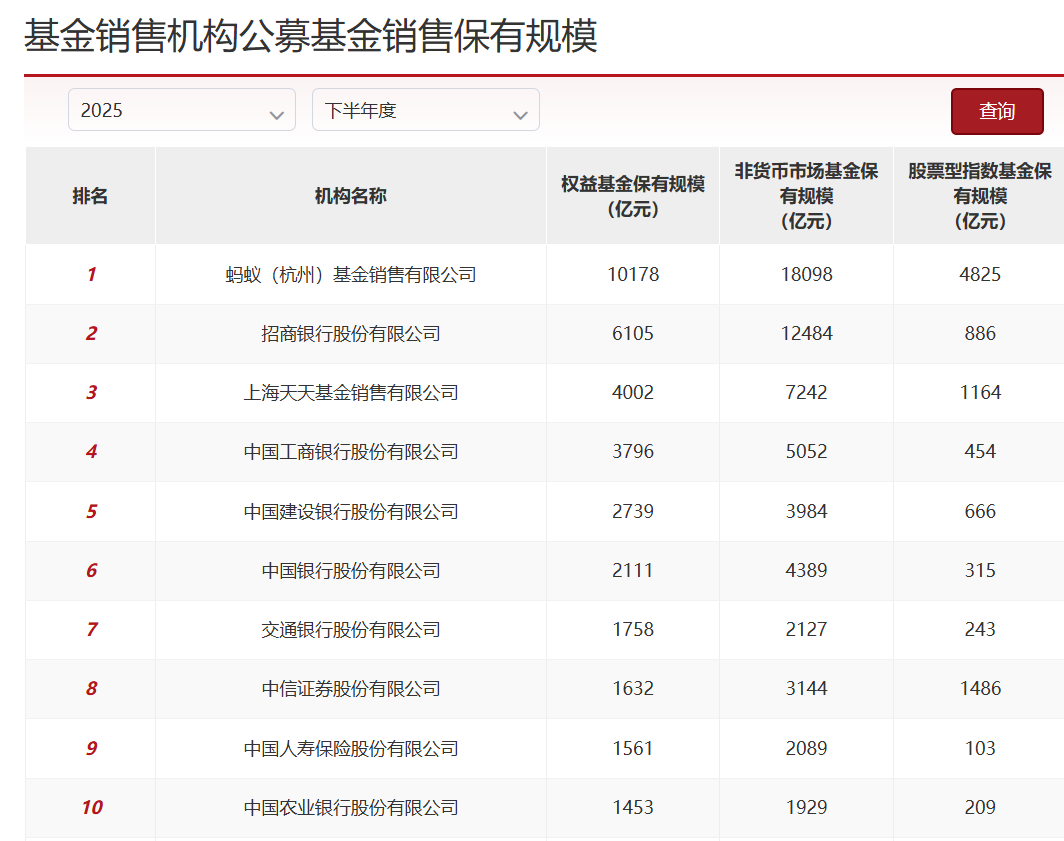
Task: Click 中国工商银行股份有限公司 in the list
Action: pyautogui.click(x=350, y=452)
